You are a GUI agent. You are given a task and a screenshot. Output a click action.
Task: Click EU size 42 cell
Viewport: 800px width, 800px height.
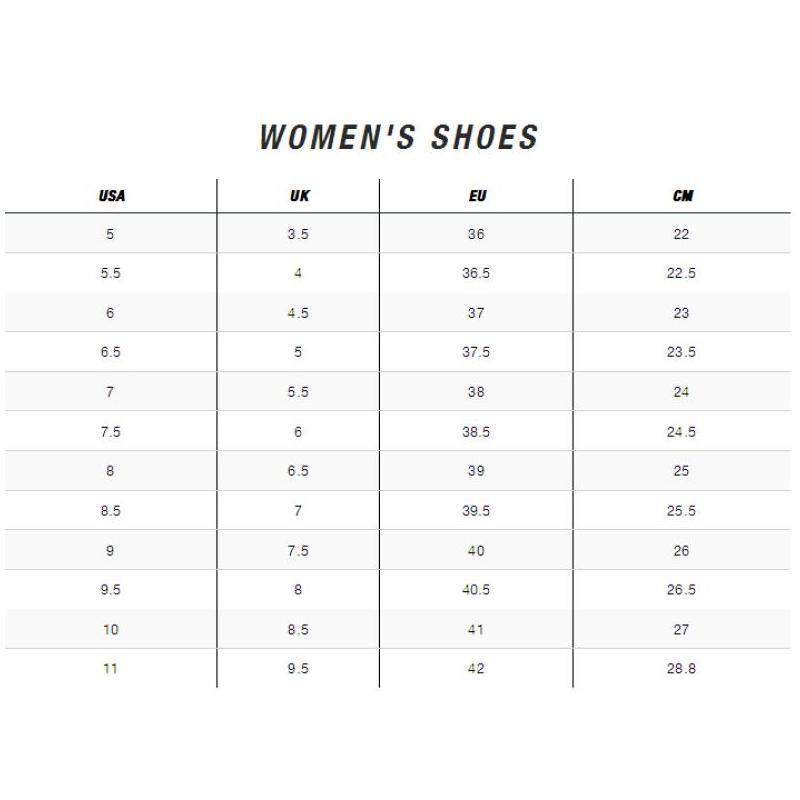(476, 669)
